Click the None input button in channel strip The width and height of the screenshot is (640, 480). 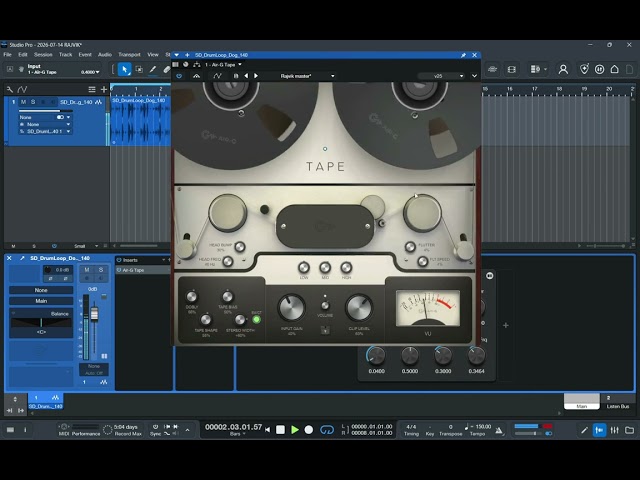41,290
